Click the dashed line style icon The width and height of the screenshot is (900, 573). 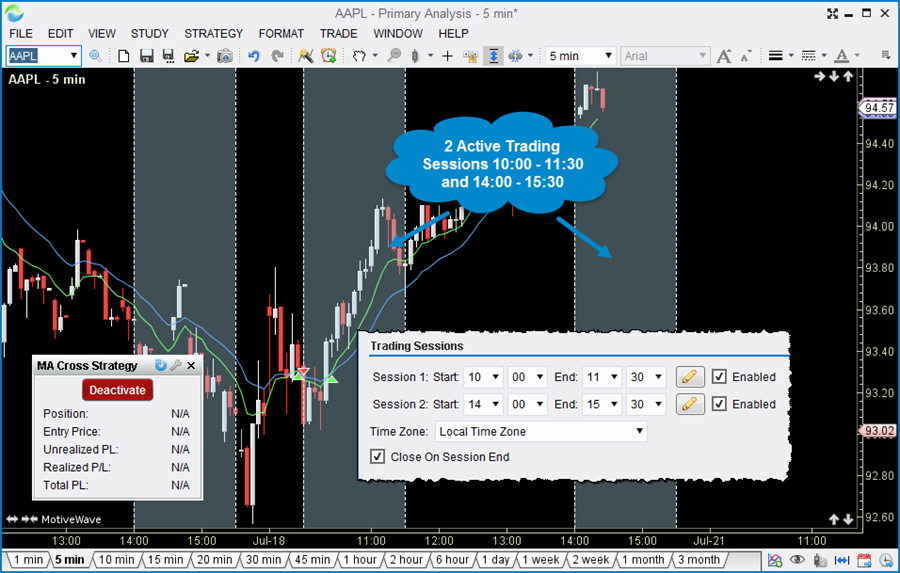[x=809, y=56]
